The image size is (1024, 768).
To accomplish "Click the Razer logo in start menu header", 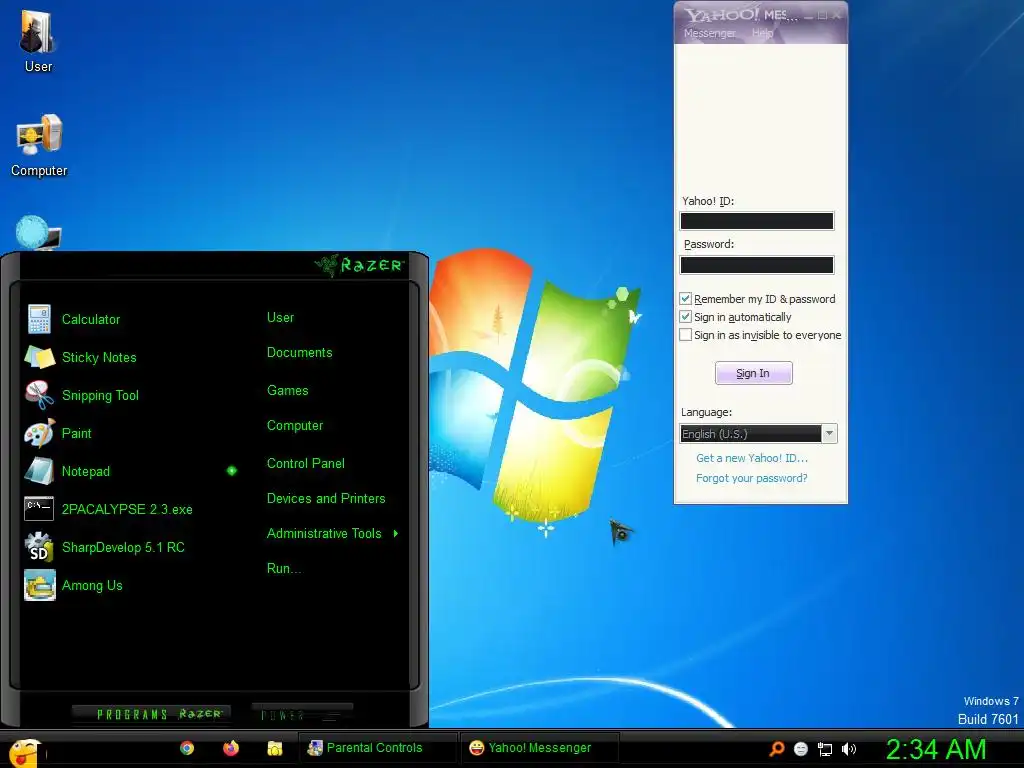I will (359, 265).
